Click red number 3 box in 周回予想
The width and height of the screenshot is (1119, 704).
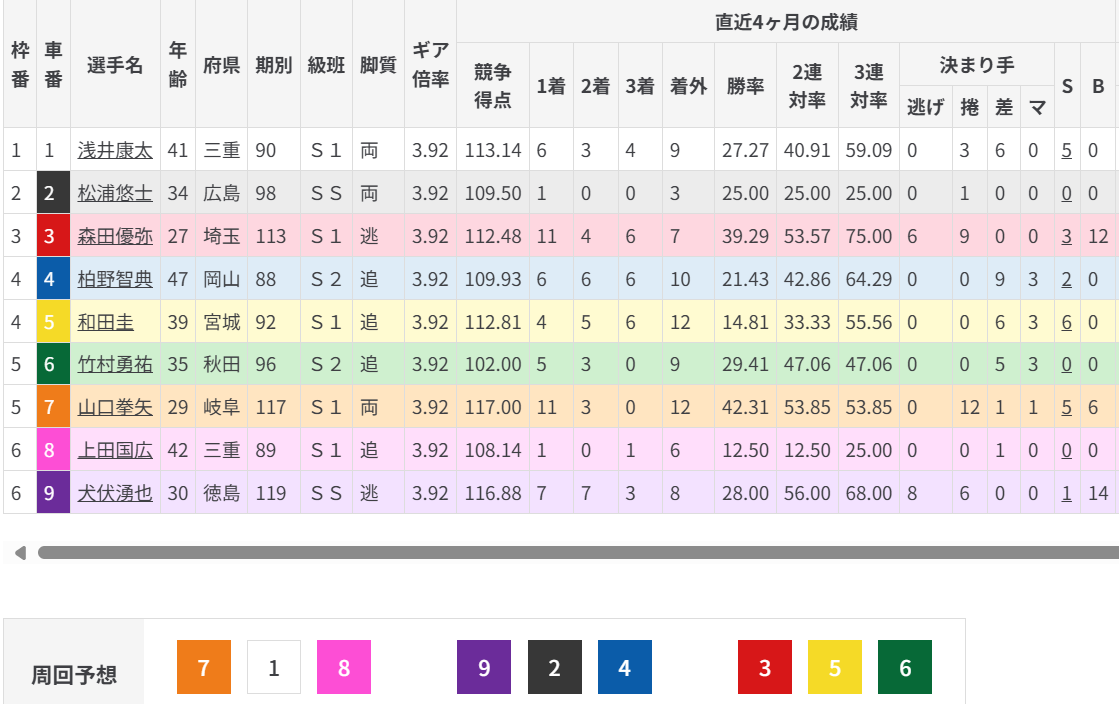[765, 667]
